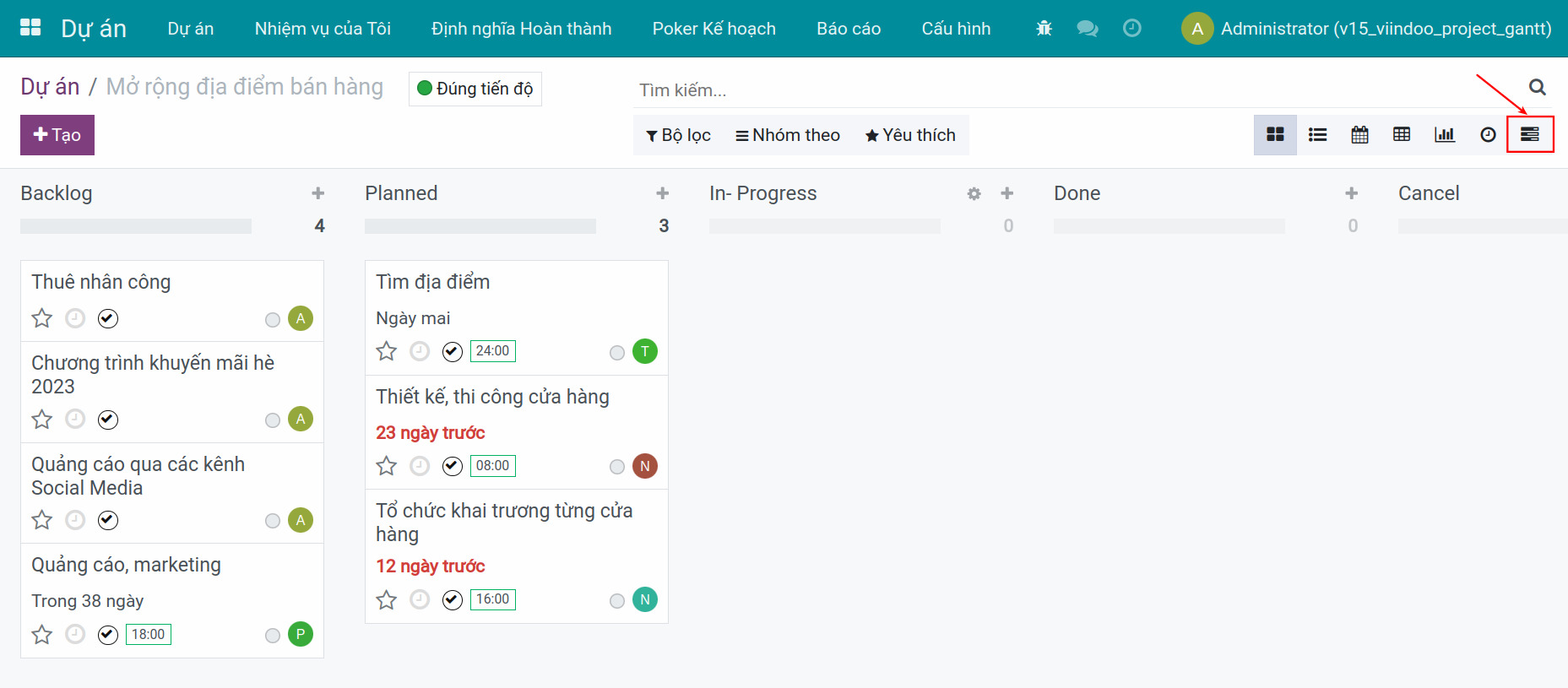
Task: Click the search magnifier icon
Action: 1537,87
